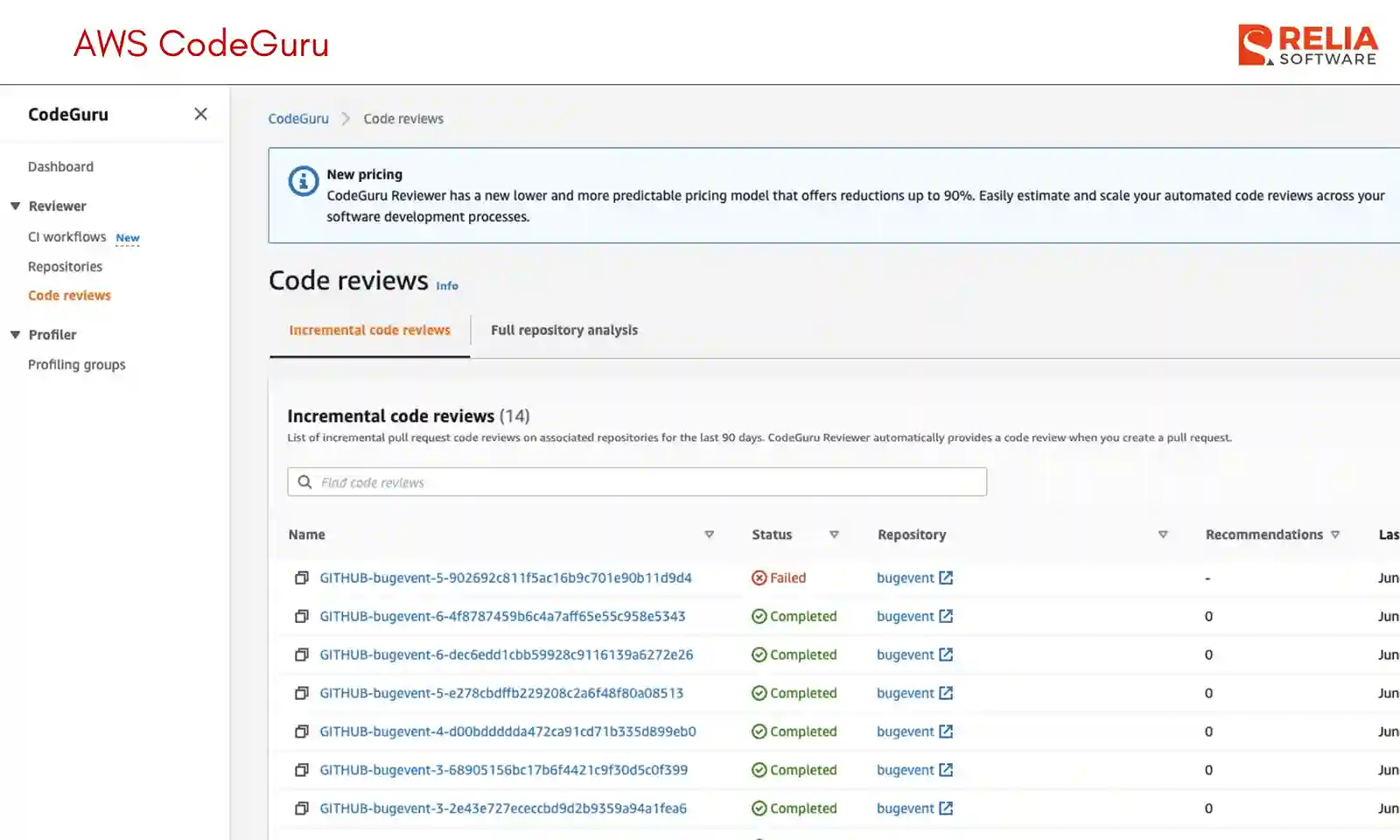Click copy icon beside GITHUB-bugevent-3-2e43e727 review
This screenshot has height=840, width=1400.
coord(302,808)
